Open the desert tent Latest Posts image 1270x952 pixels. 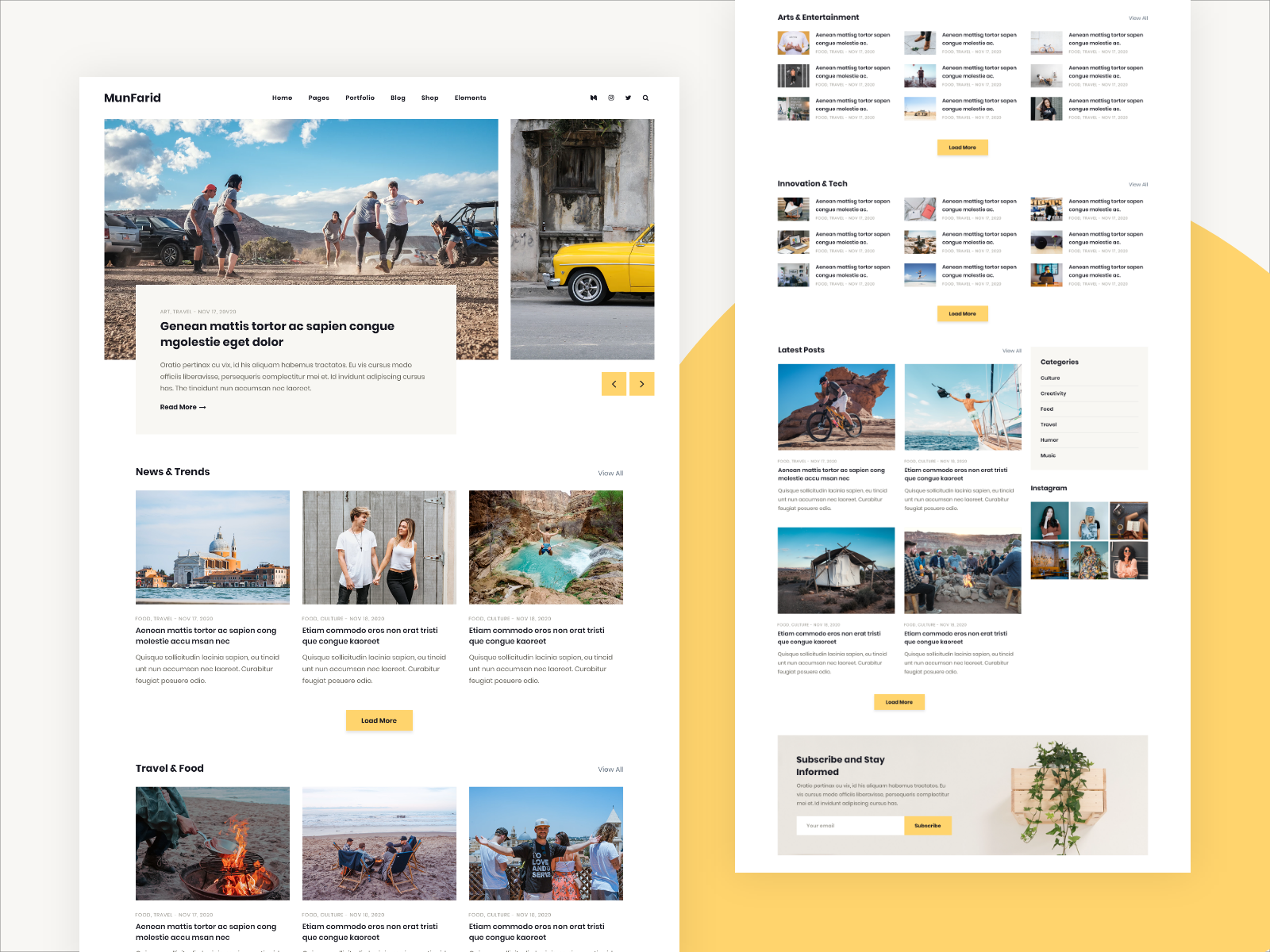(x=837, y=570)
